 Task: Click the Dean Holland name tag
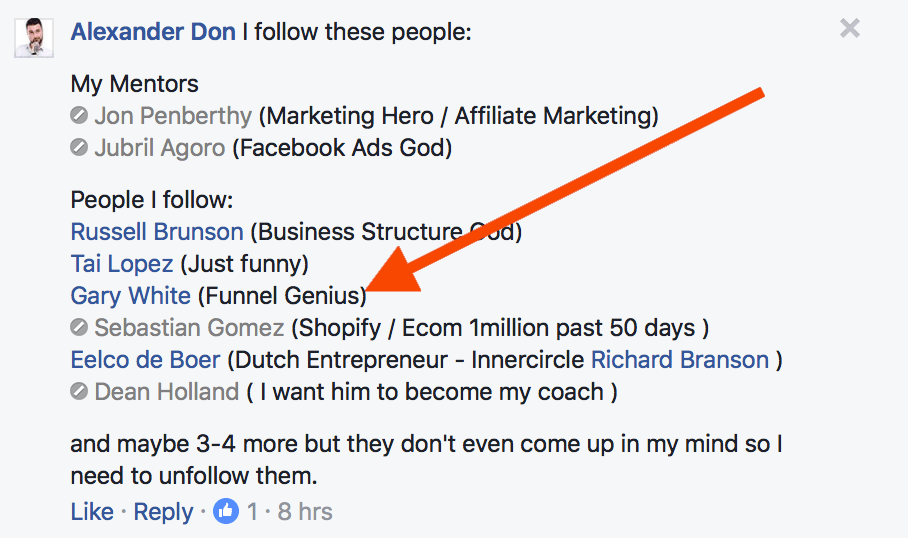point(166,392)
